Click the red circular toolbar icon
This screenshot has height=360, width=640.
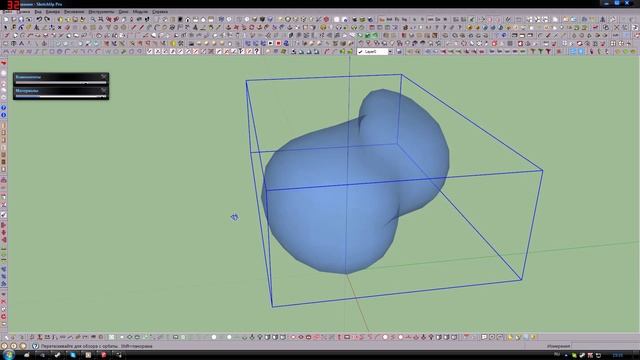(x=326, y=19)
